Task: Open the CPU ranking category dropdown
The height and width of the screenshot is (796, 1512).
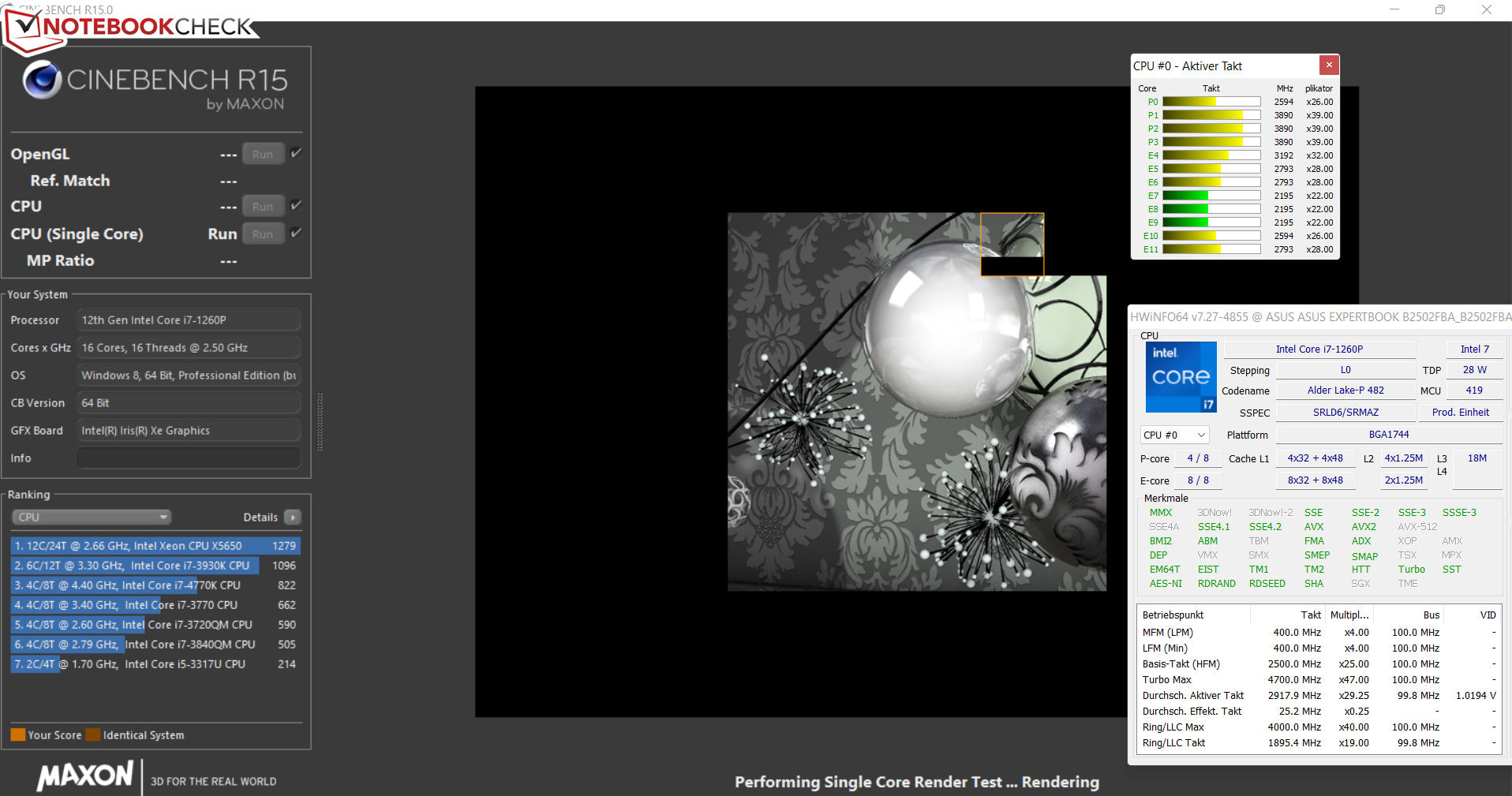Action: [92, 518]
